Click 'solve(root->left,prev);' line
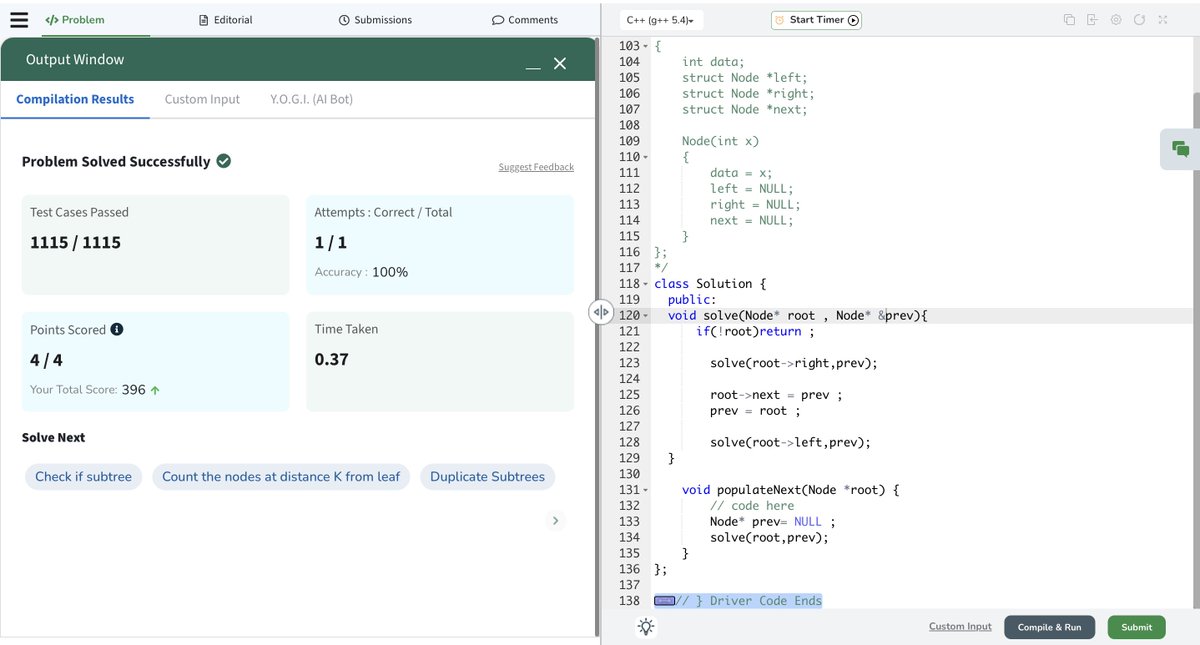This screenshot has height=645, width=1200. click(x=790, y=442)
